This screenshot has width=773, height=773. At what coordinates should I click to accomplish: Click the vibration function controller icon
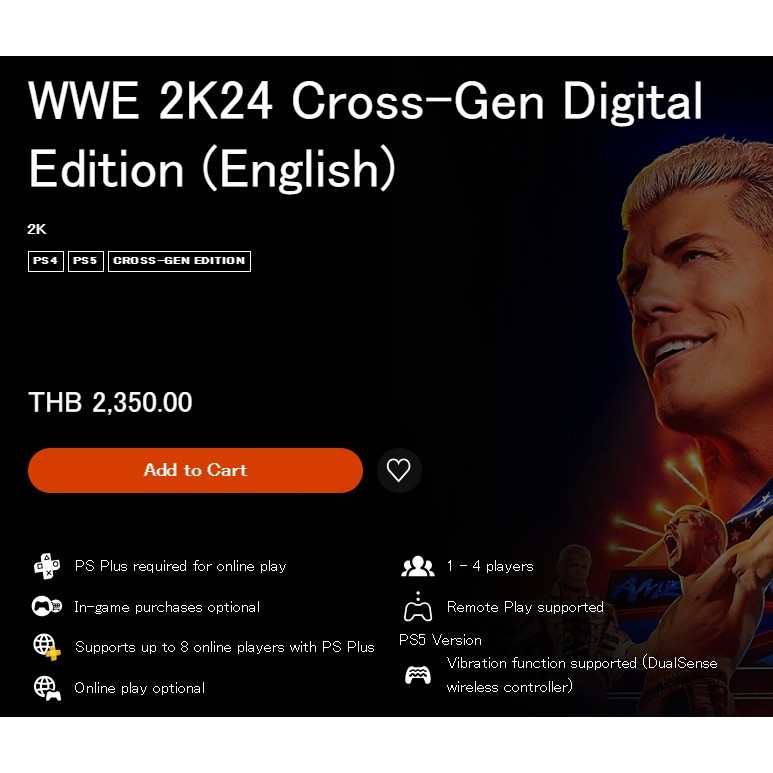coord(418,675)
